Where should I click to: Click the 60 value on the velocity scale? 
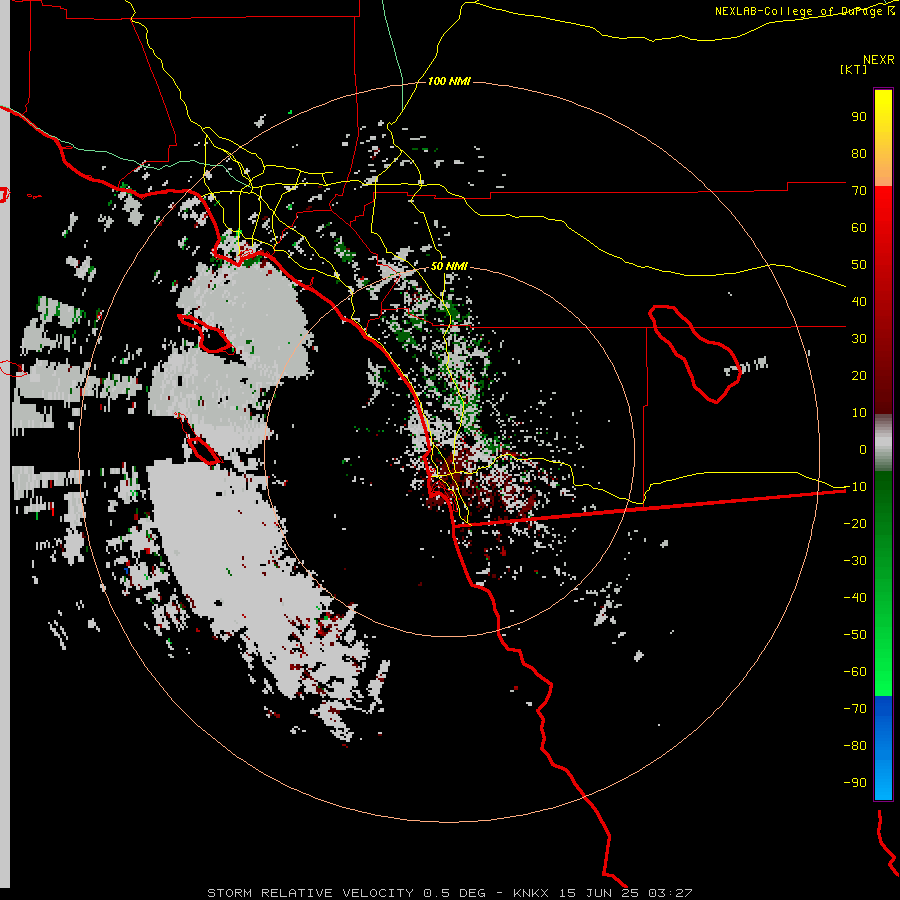tap(859, 227)
